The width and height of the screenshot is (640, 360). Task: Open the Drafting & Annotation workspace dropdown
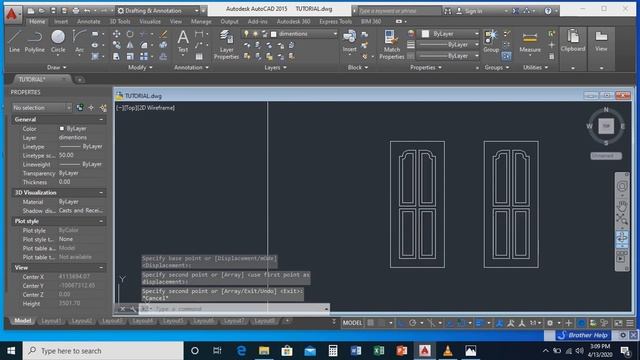point(158,11)
